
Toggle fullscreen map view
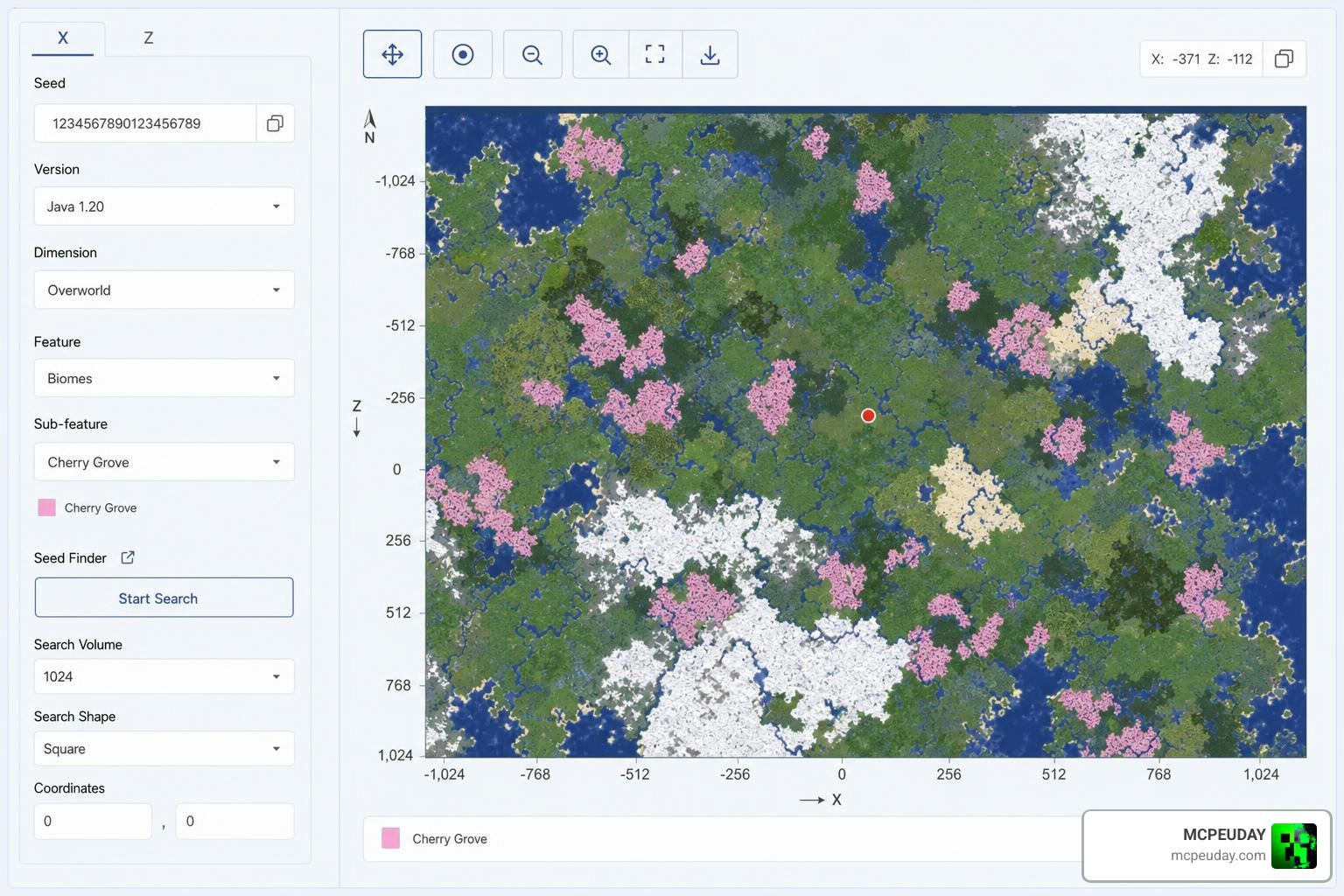pos(654,54)
